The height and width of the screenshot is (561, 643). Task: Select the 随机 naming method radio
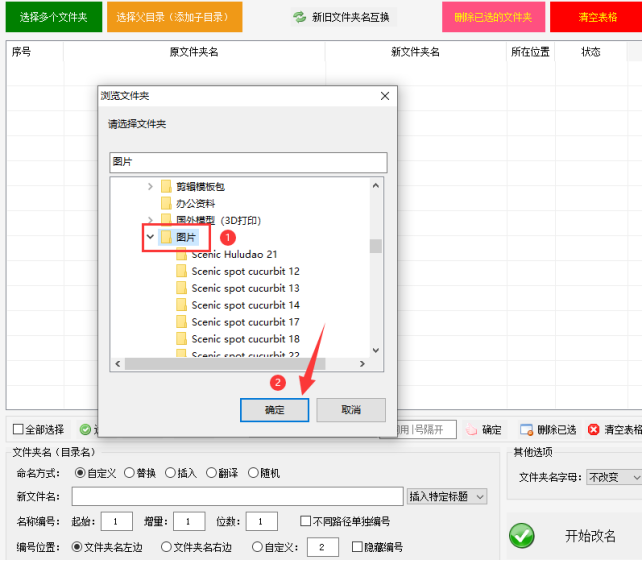pos(253,473)
